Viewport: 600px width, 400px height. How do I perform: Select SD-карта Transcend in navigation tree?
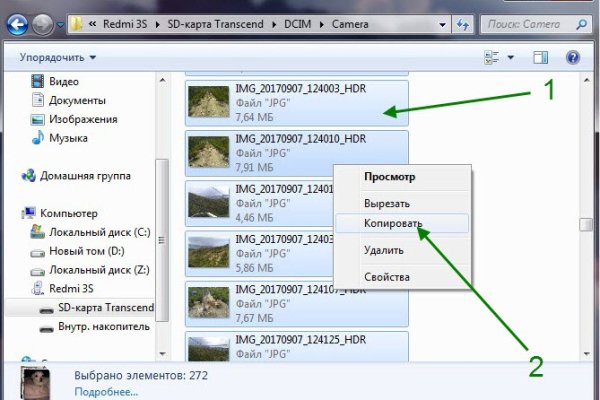pyautogui.click(x=104, y=307)
